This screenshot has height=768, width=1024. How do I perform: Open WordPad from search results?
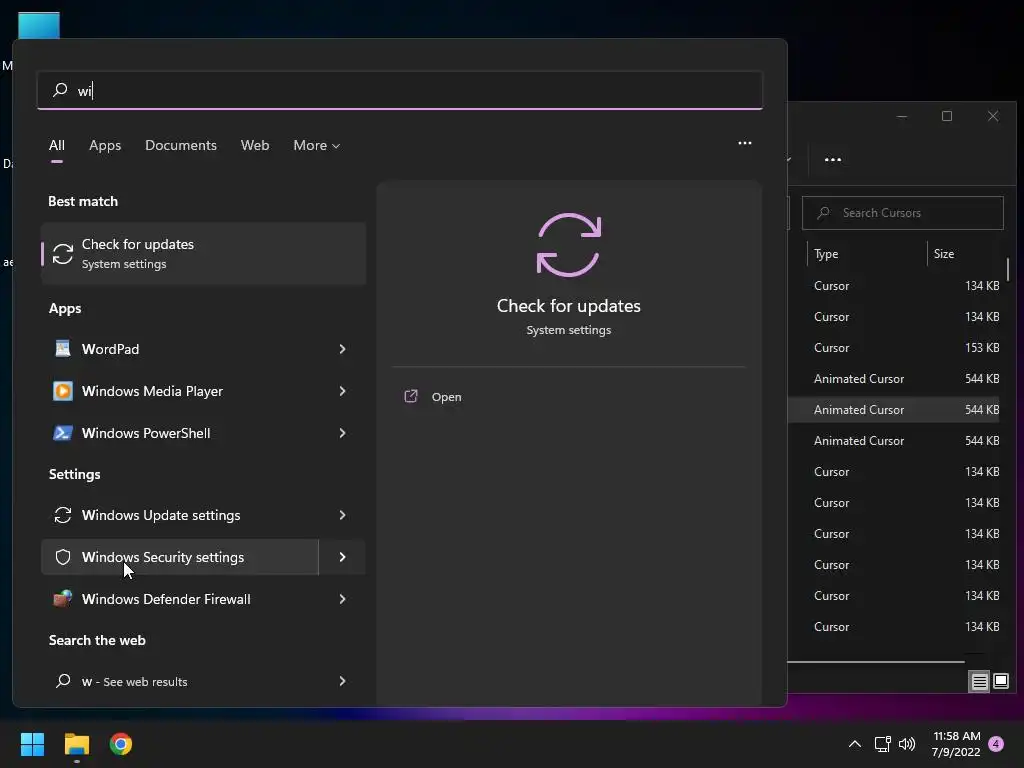180,349
